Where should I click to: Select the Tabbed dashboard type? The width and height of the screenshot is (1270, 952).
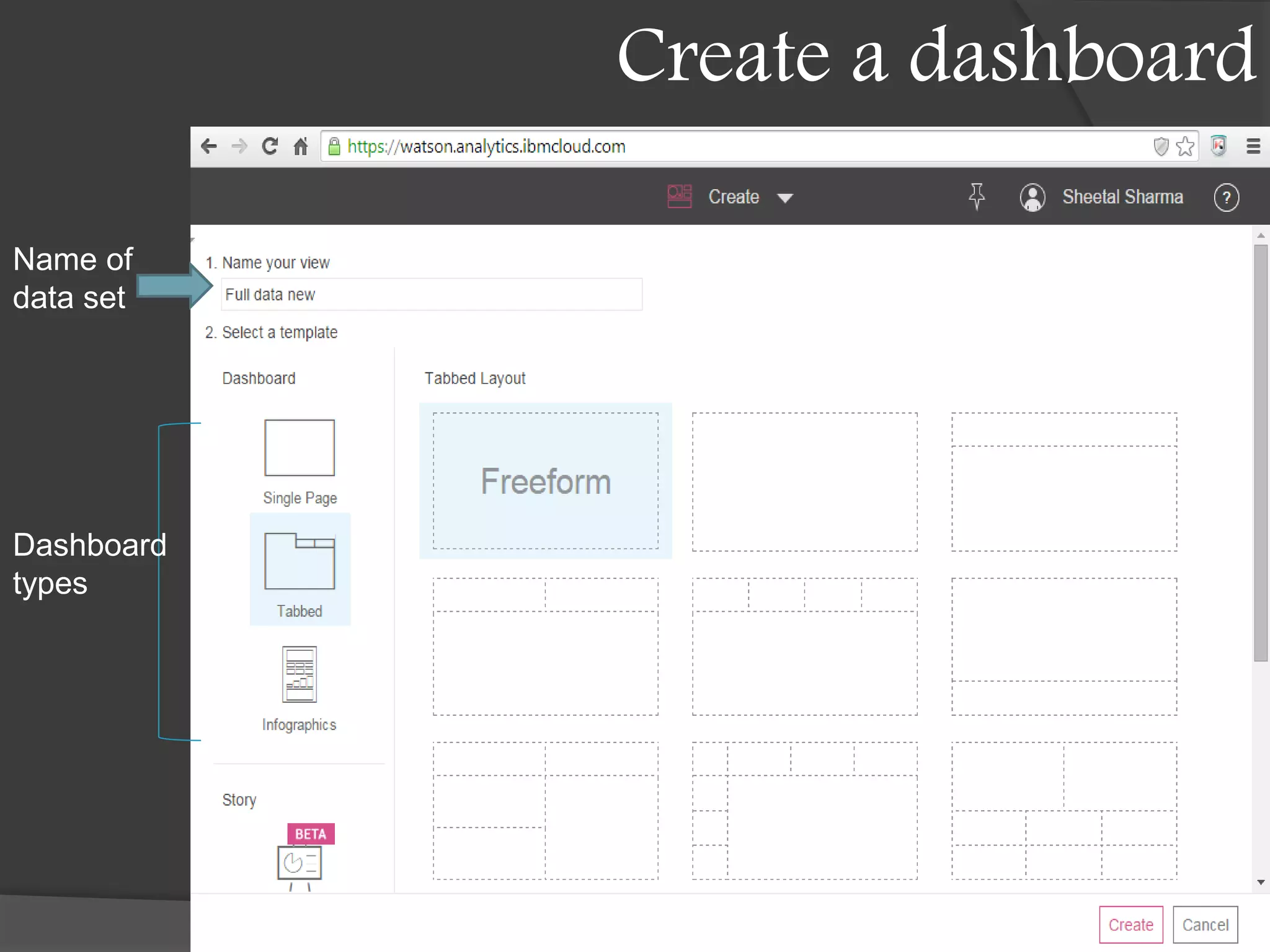pos(300,569)
